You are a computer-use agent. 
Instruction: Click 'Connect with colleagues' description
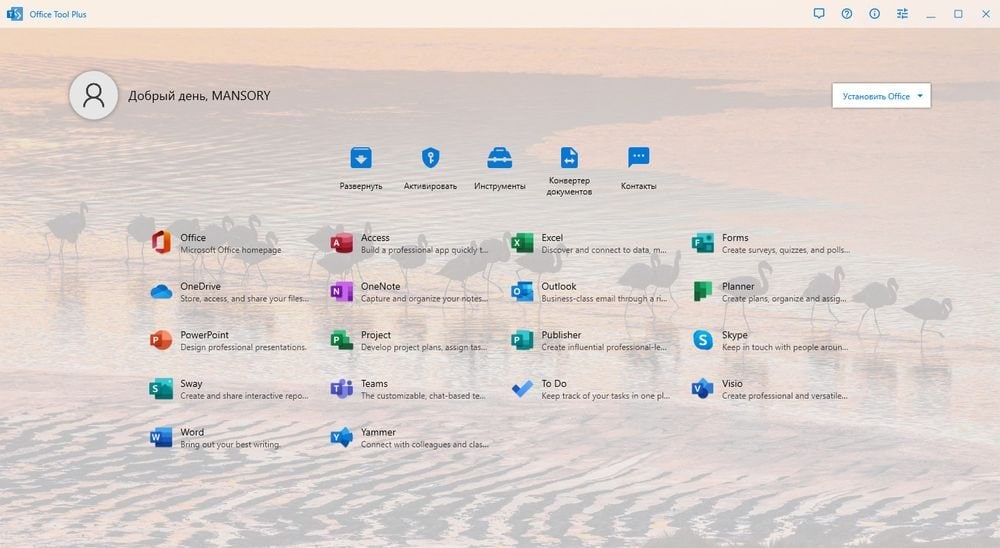coord(425,445)
